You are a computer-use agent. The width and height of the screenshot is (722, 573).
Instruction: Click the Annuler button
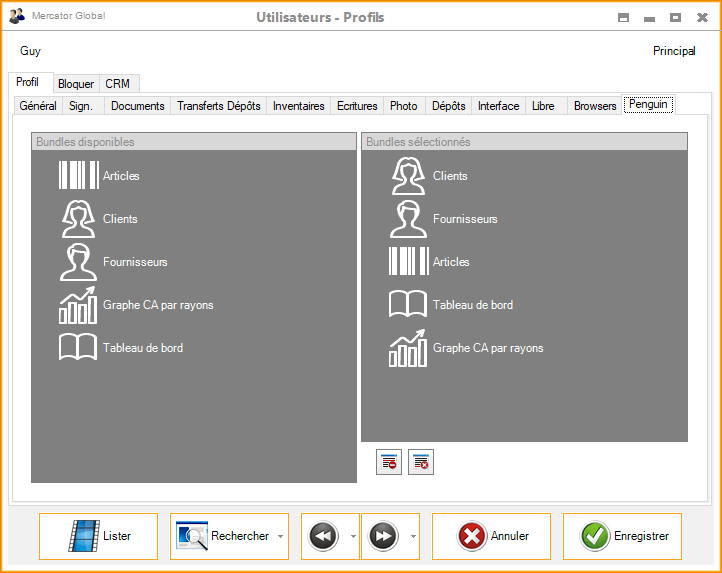[491, 537]
